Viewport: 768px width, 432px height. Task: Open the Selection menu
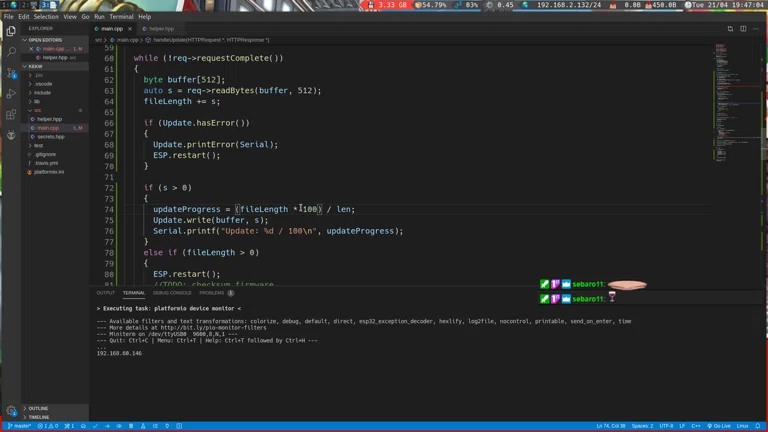tap(46, 17)
